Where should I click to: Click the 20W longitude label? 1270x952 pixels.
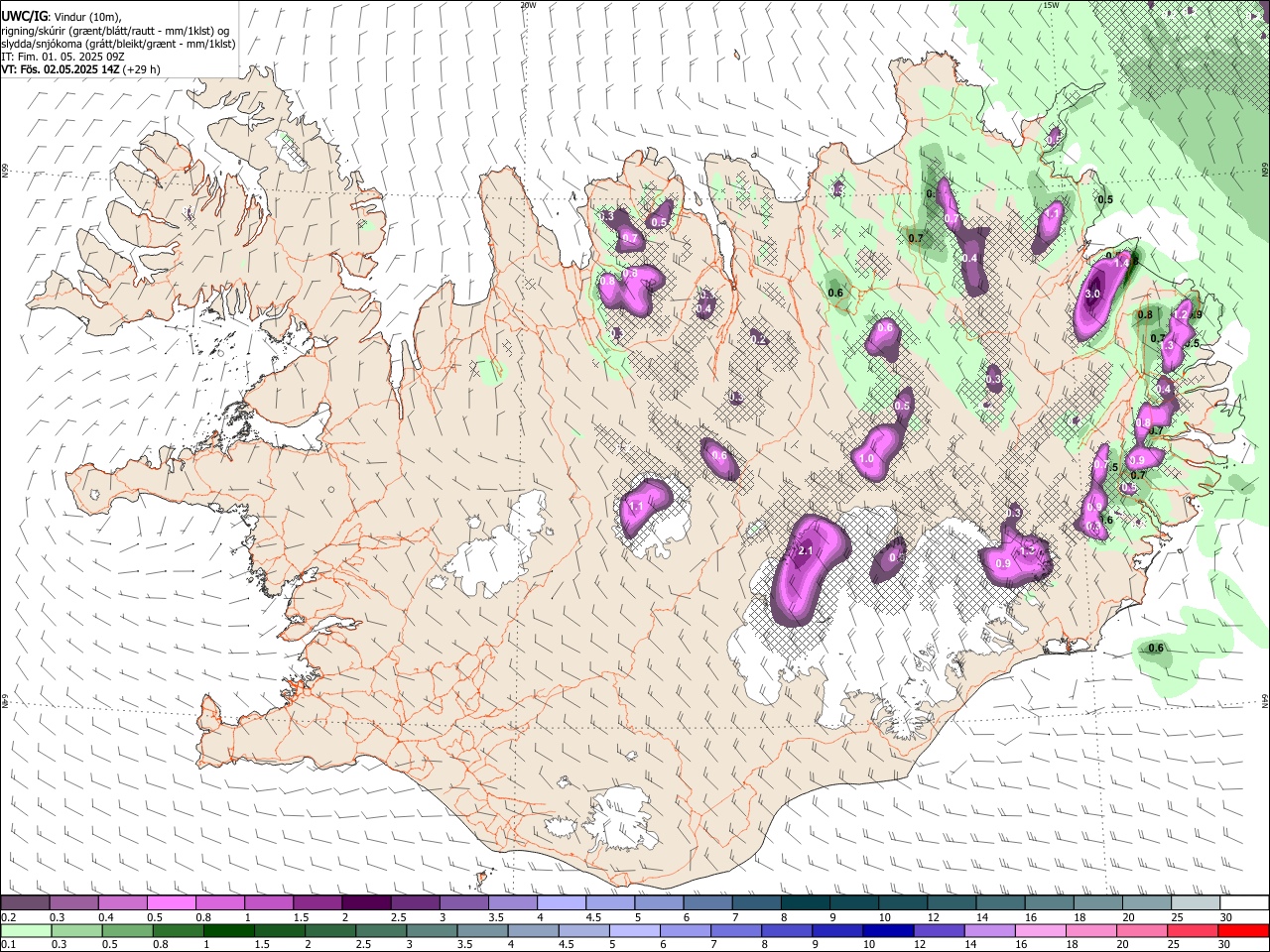[x=528, y=5]
